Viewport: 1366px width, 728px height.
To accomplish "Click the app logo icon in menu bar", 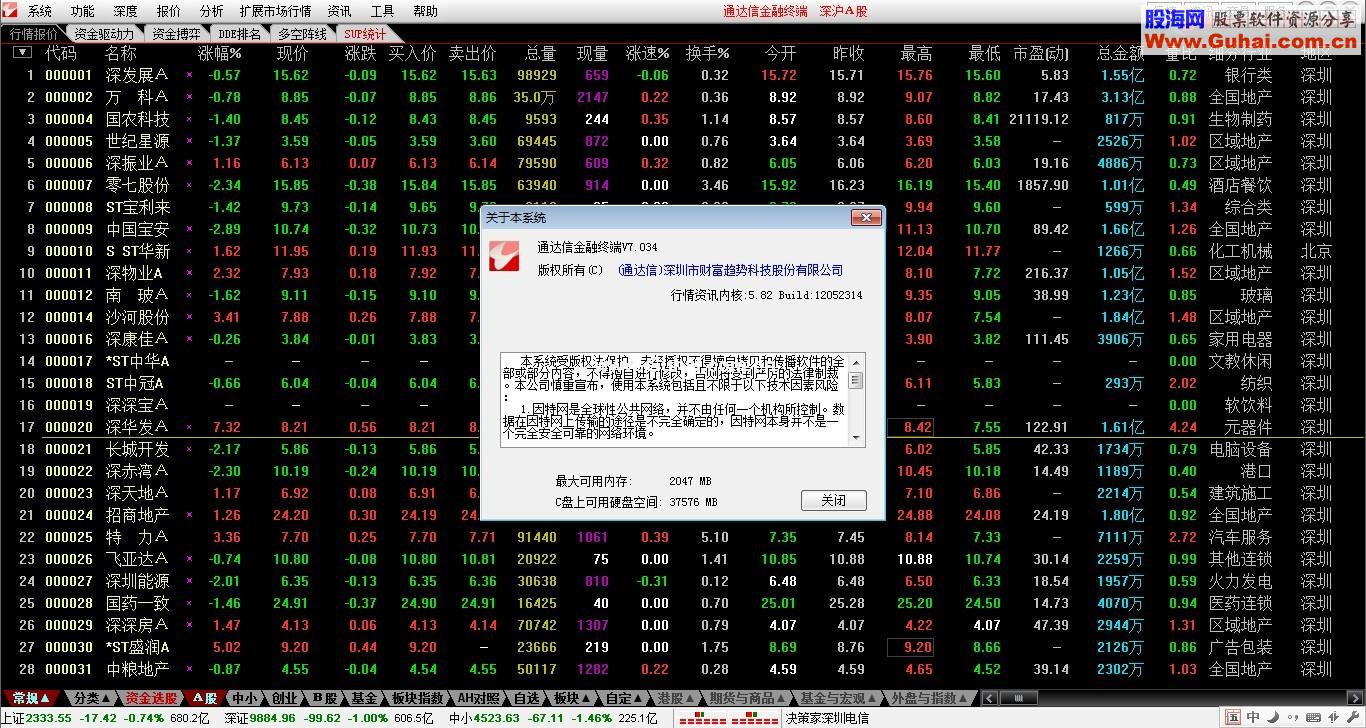I will 11,11.
